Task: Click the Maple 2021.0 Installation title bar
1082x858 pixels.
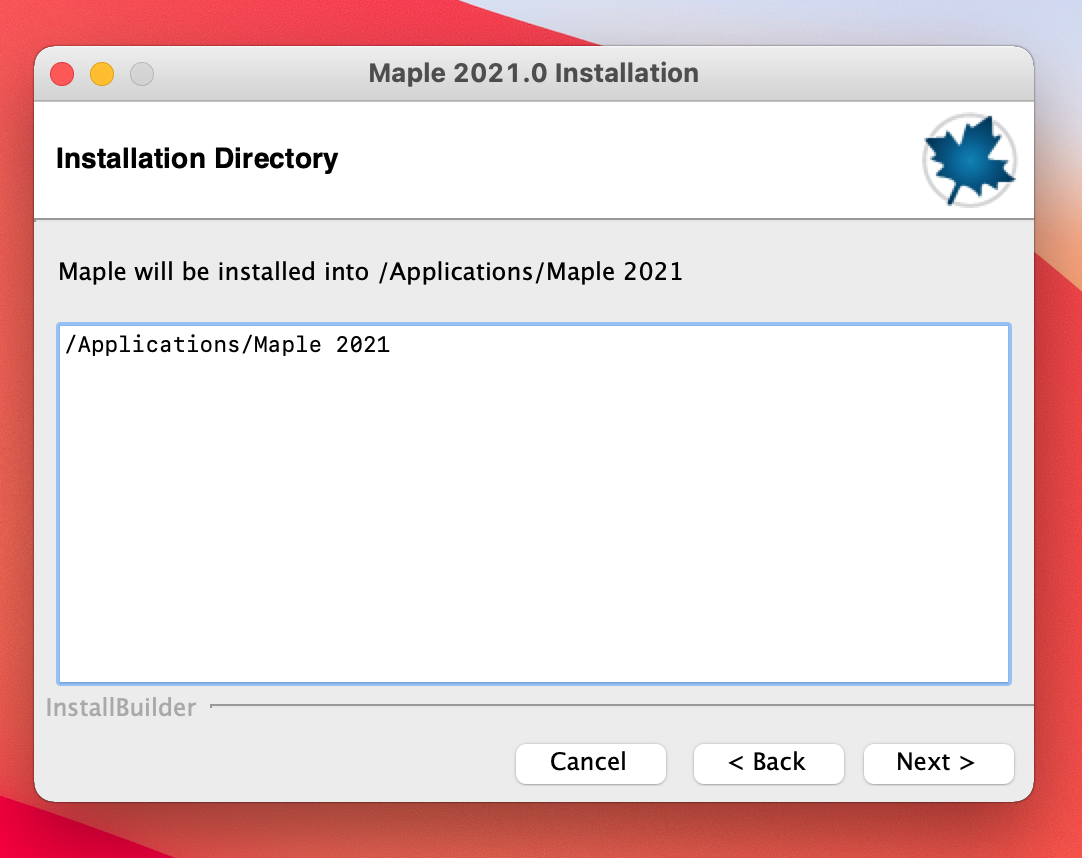Action: coord(533,74)
